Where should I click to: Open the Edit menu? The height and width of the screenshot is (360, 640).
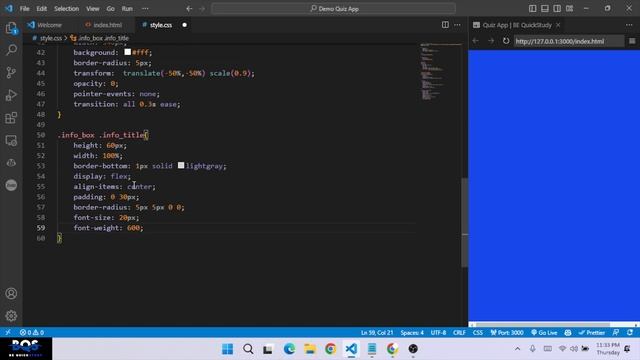tap(42, 9)
